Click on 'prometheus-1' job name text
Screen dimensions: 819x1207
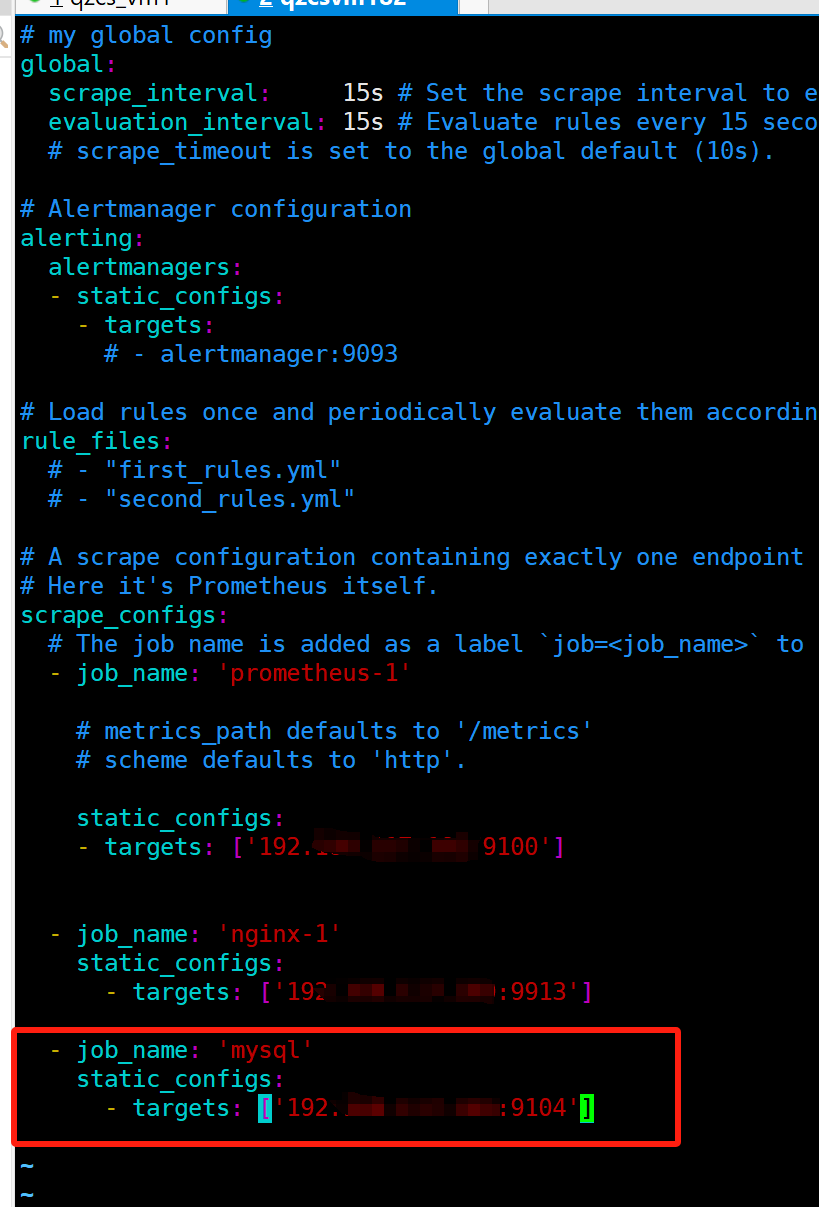click(315, 673)
